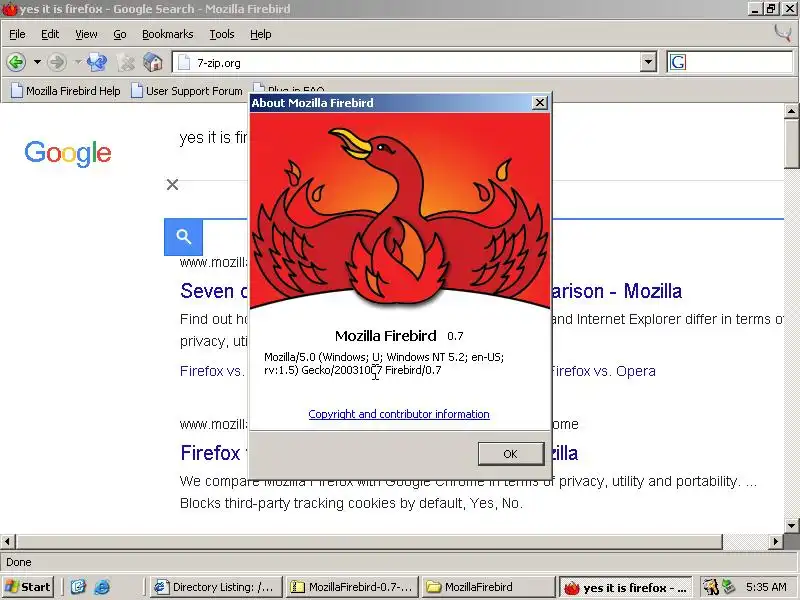Open the 'Firefox vs. Opera' sitelink
Viewport: 800px width, 600px height.
tap(604, 371)
